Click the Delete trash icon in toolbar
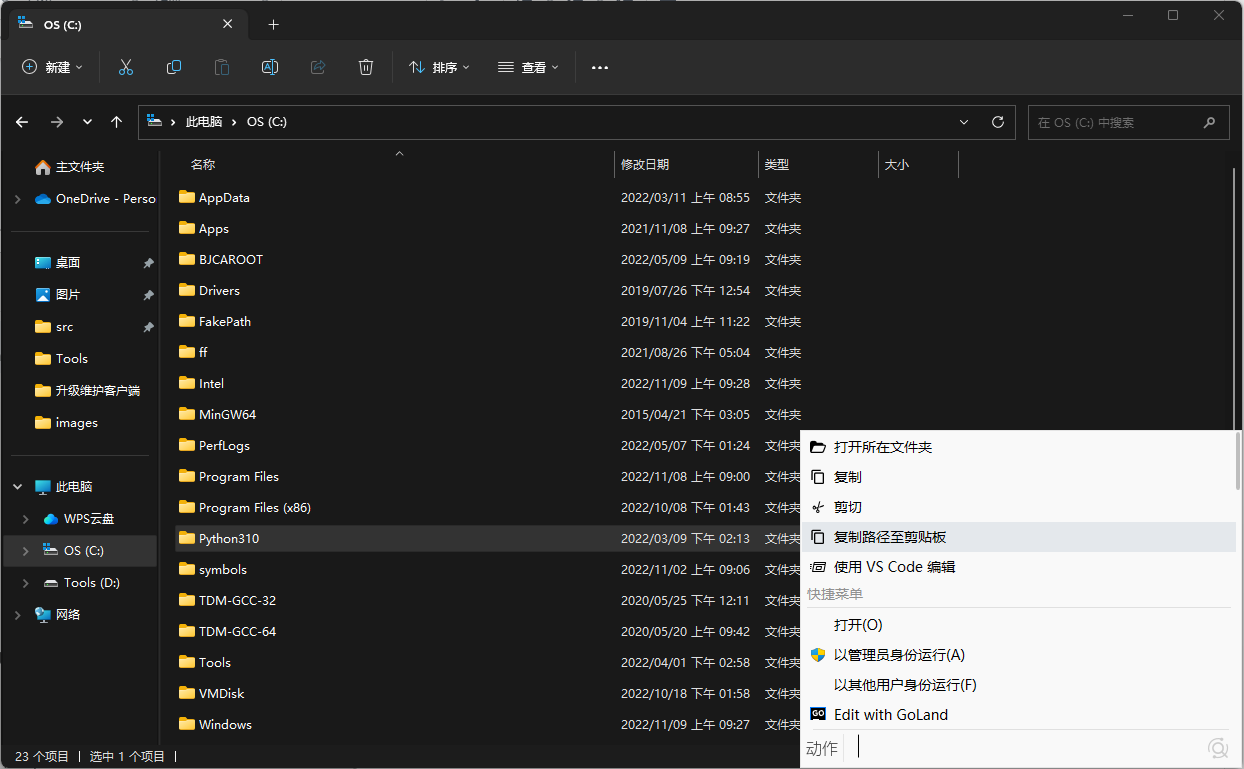This screenshot has height=769, width=1244. coord(366,67)
